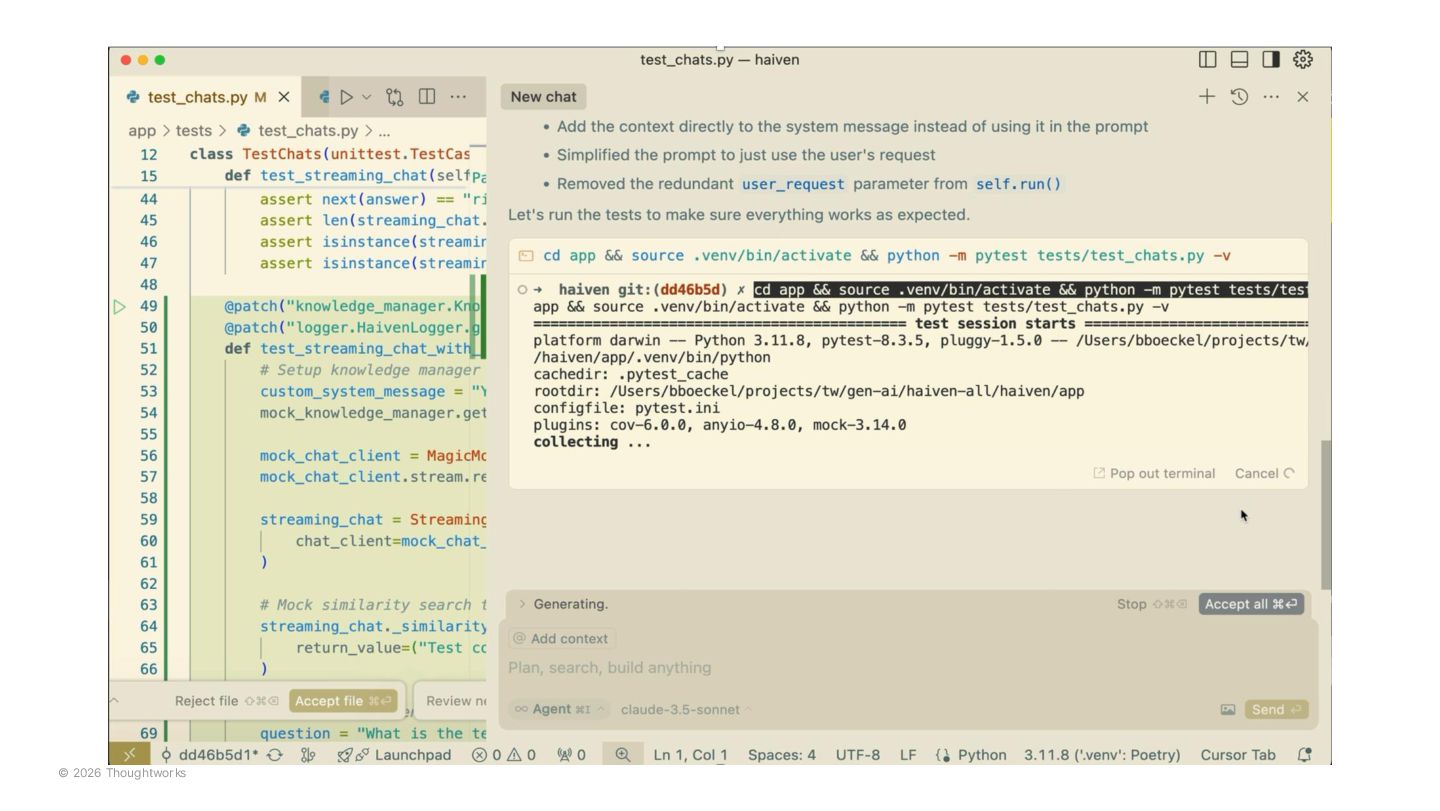
Task: Click Pop out terminal link
Action: 1154,474
